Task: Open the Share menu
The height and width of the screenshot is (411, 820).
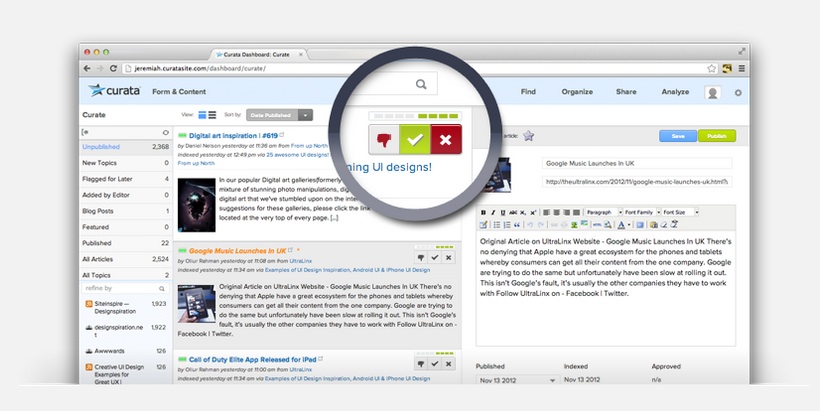Action: (x=626, y=92)
